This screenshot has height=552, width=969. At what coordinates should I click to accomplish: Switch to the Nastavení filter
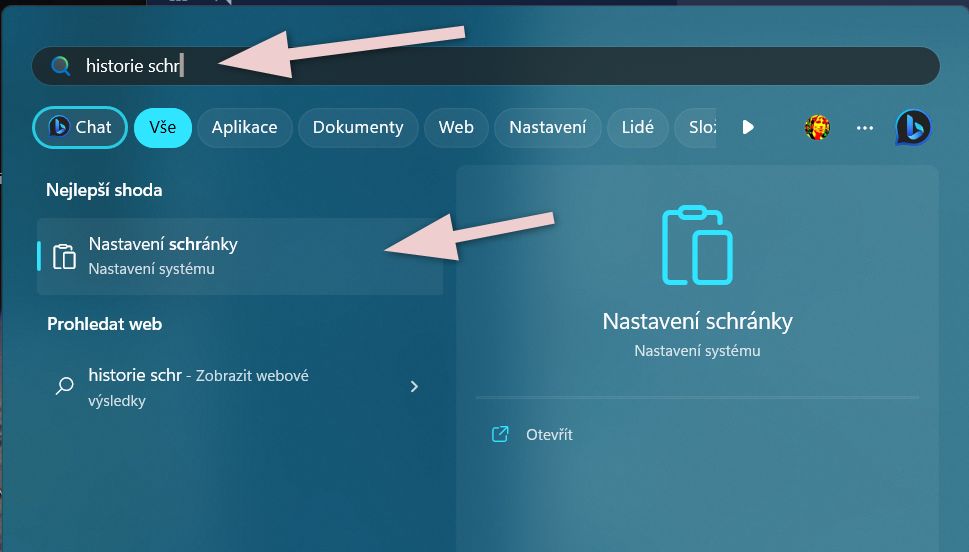[548, 127]
